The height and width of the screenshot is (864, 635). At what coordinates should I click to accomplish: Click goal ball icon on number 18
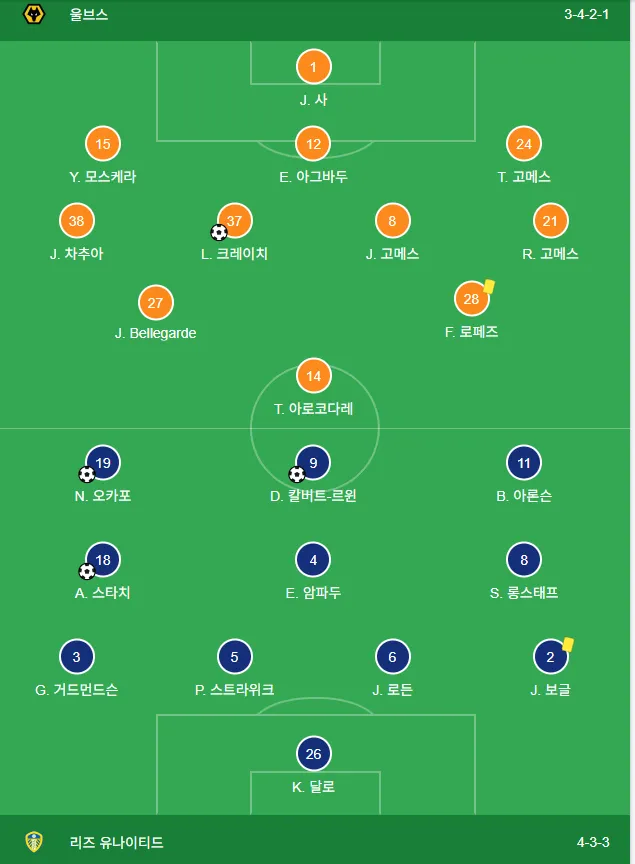pyautogui.click(x=87, y=571)
